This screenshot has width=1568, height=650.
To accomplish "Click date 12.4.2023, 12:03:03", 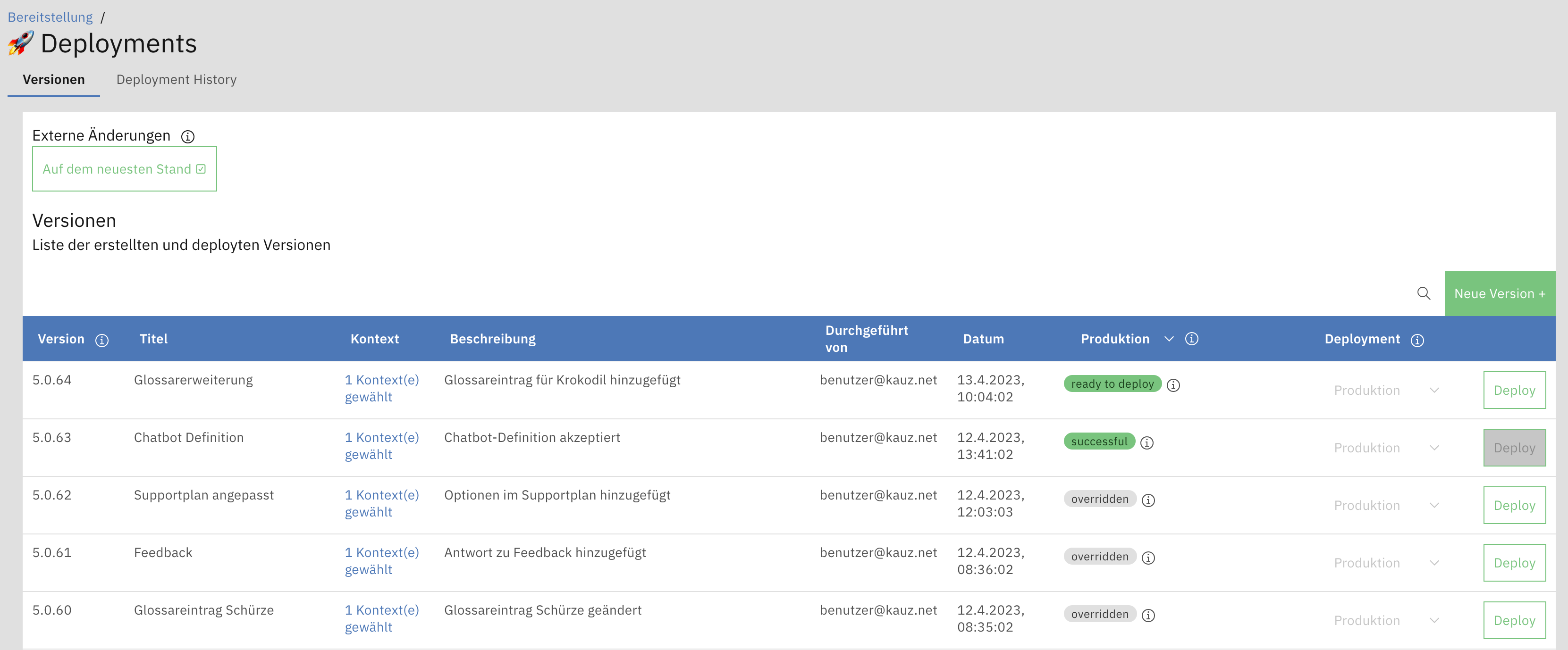I will 990,503.
